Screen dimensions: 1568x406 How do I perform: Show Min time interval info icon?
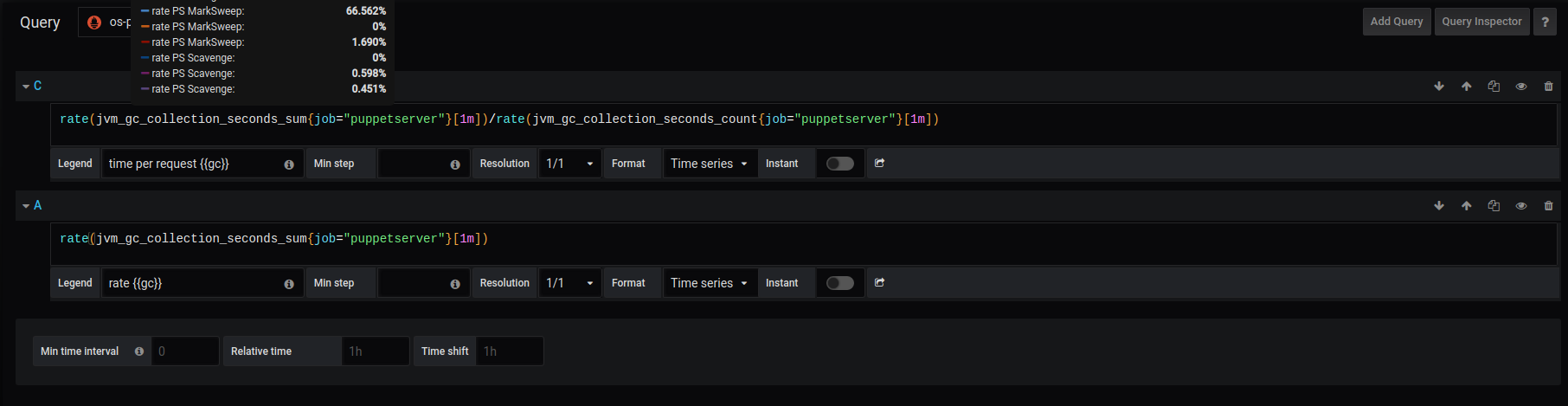139,351
